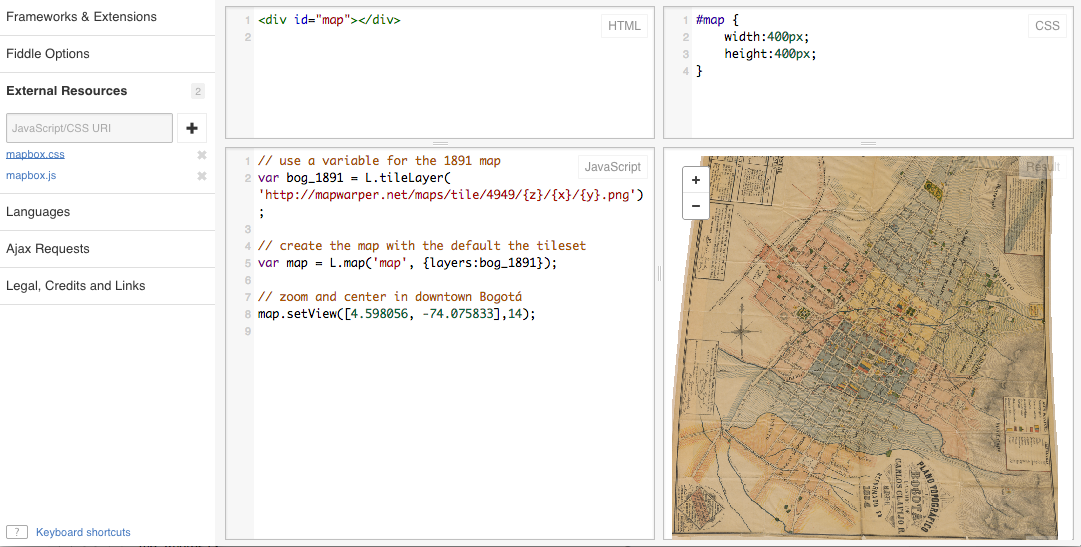The width and height of the screenshot is (1081, 547).
Task: Click the plus button to add external resource
Action: [x=192, y=128]
